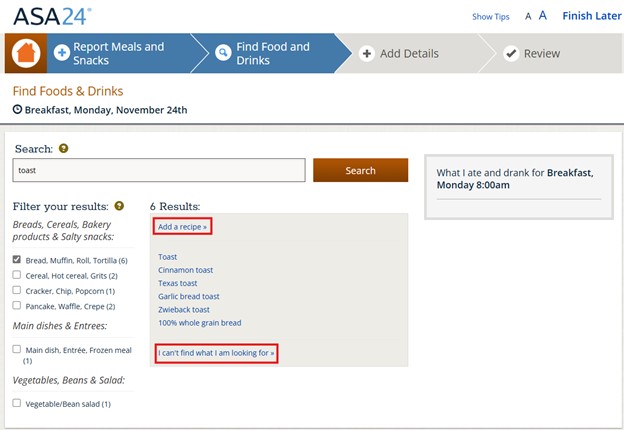
Task: Open the Review step tab
Action: click(541, 54)
